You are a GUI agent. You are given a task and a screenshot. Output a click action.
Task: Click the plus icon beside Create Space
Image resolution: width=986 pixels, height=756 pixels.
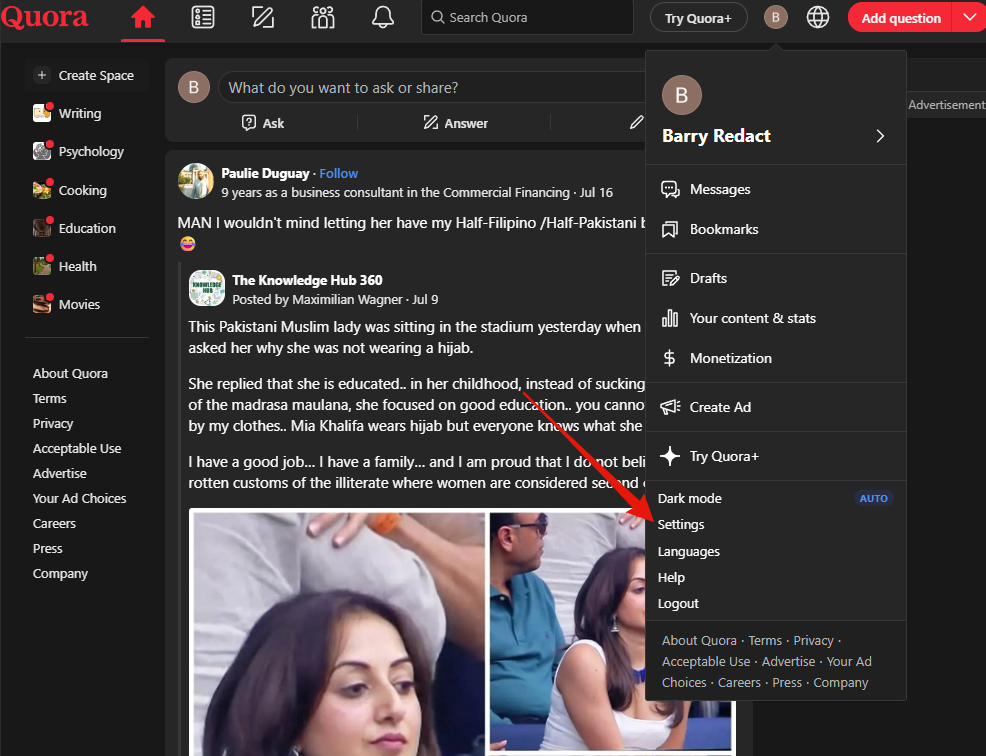point(42,75)
